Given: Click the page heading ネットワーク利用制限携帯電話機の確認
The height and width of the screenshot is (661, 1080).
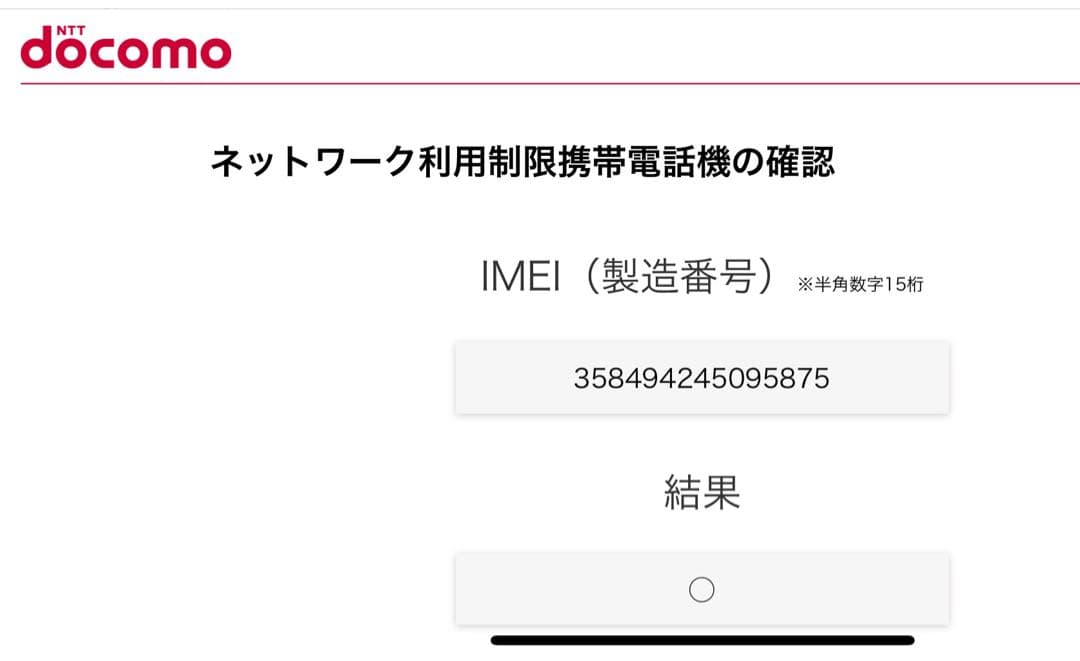Looking at the screenshot, I should [x=522, y=161].
